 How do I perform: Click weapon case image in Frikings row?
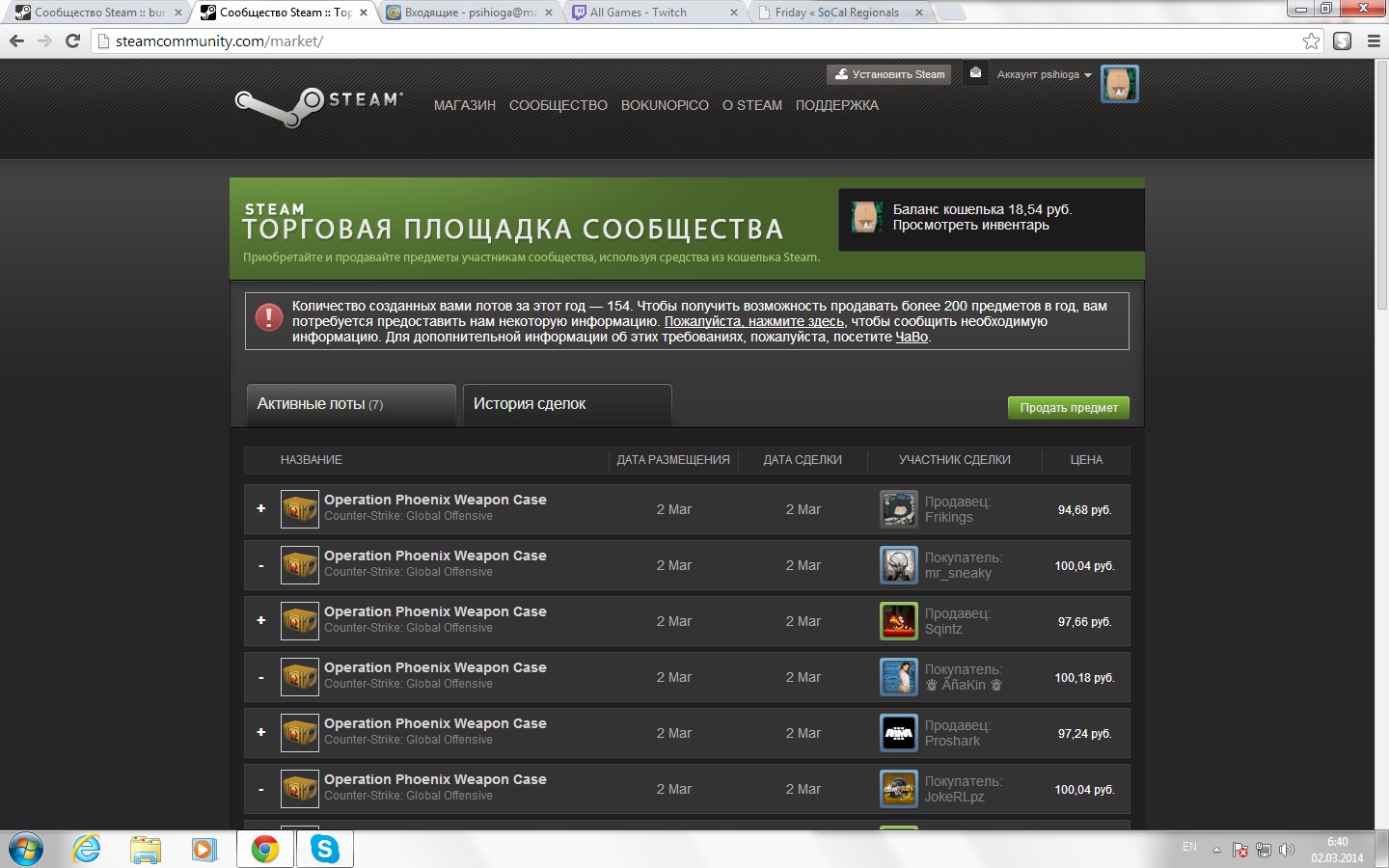(x=300, y=509)
